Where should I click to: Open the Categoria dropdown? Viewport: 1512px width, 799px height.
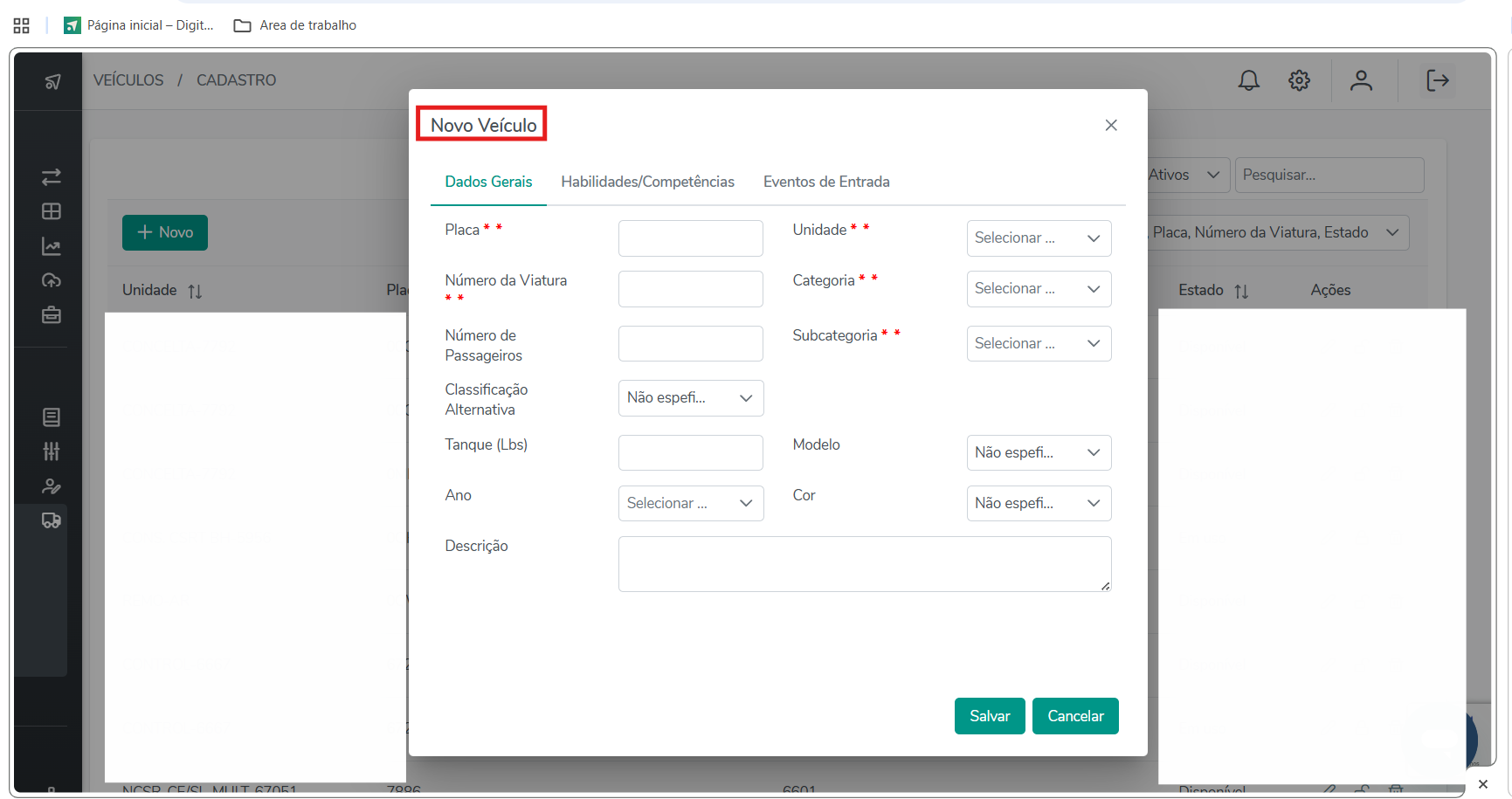pyautogui.click(x=1039, y=289)
